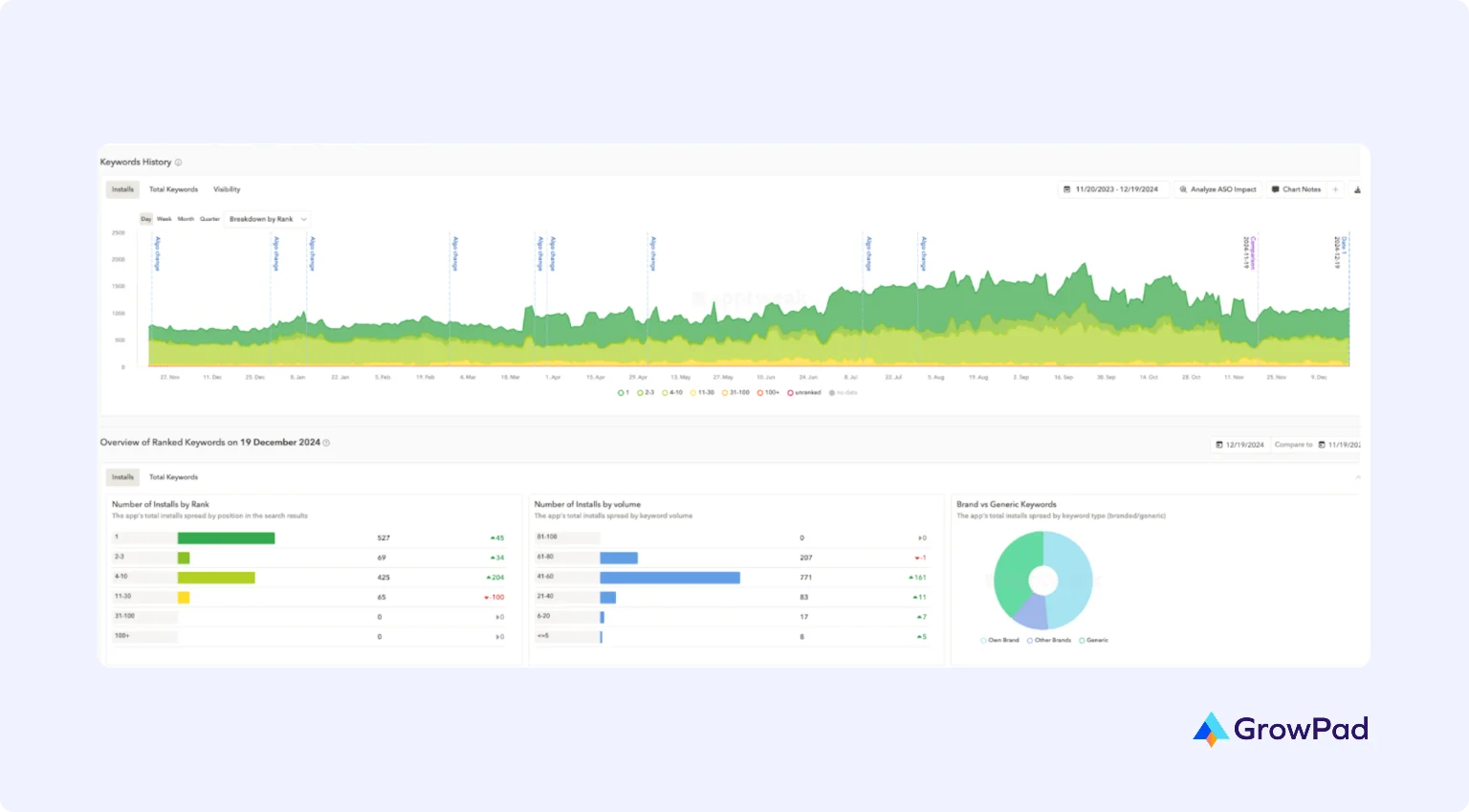Toggle Other Brands in donut chart legend
The width and height of the screenshot is (1469, 812).
tap(1049, 641)
